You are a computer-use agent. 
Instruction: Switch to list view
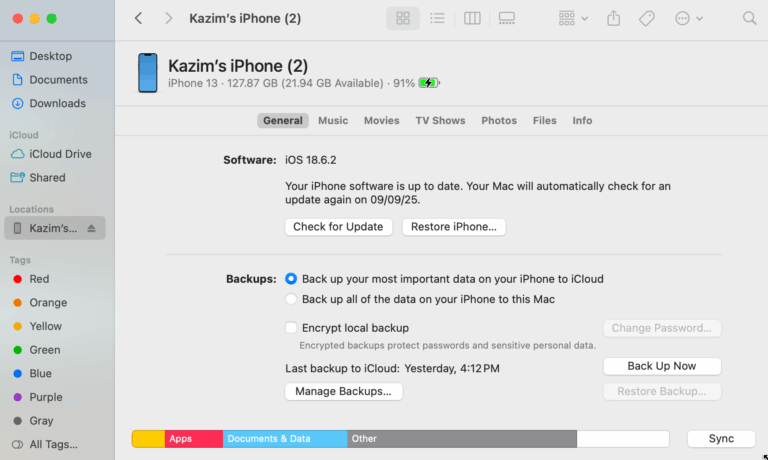pyautogui.click(x=437, y=19)
